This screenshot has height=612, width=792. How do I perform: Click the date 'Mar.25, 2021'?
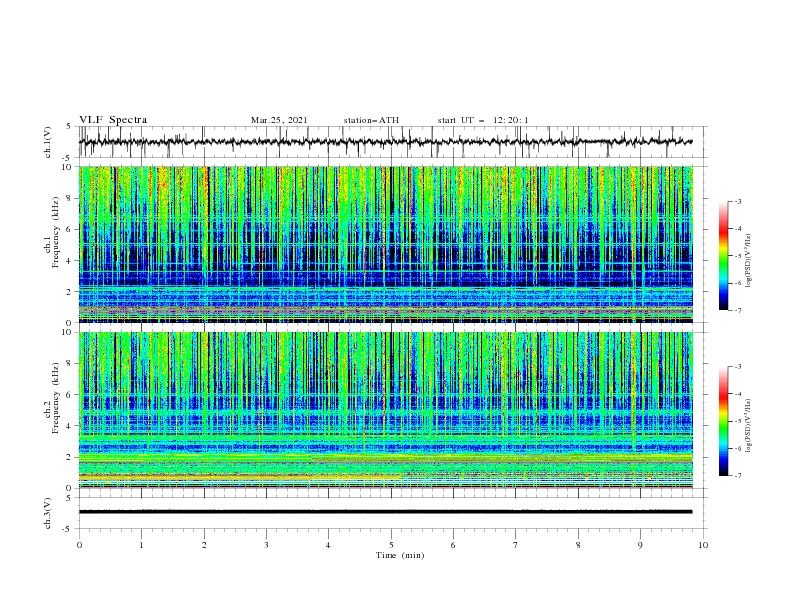[x=279, y=120]
